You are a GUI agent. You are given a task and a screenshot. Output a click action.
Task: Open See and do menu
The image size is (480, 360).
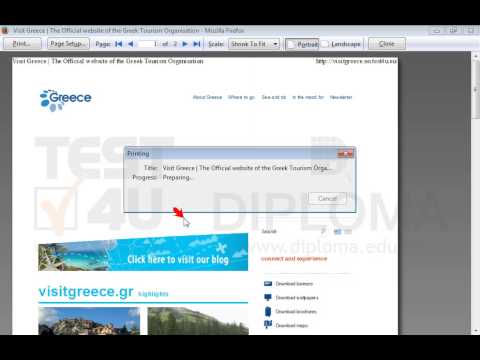coord(274,97)
